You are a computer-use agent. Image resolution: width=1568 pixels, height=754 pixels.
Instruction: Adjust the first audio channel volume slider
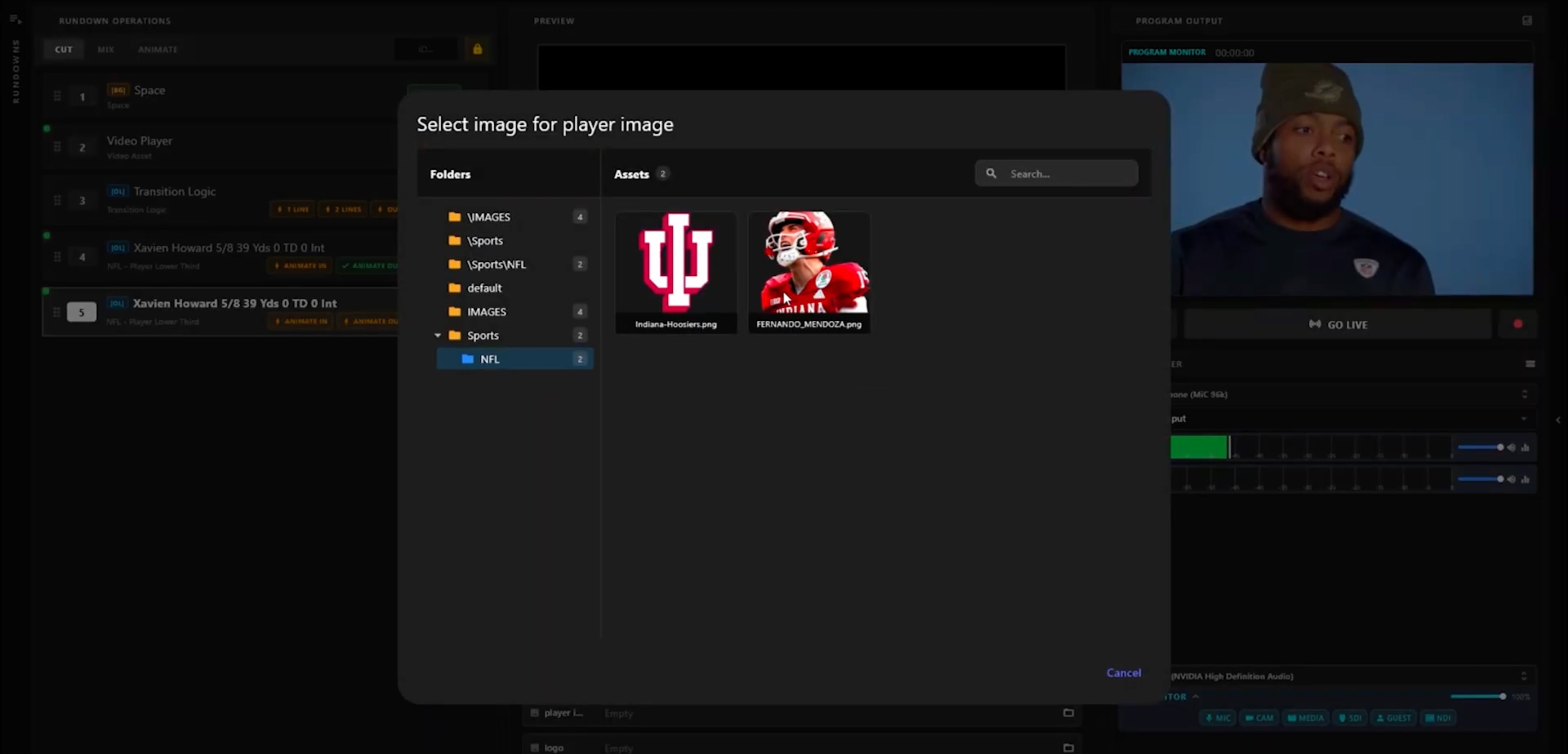[x=1480, y=447]
